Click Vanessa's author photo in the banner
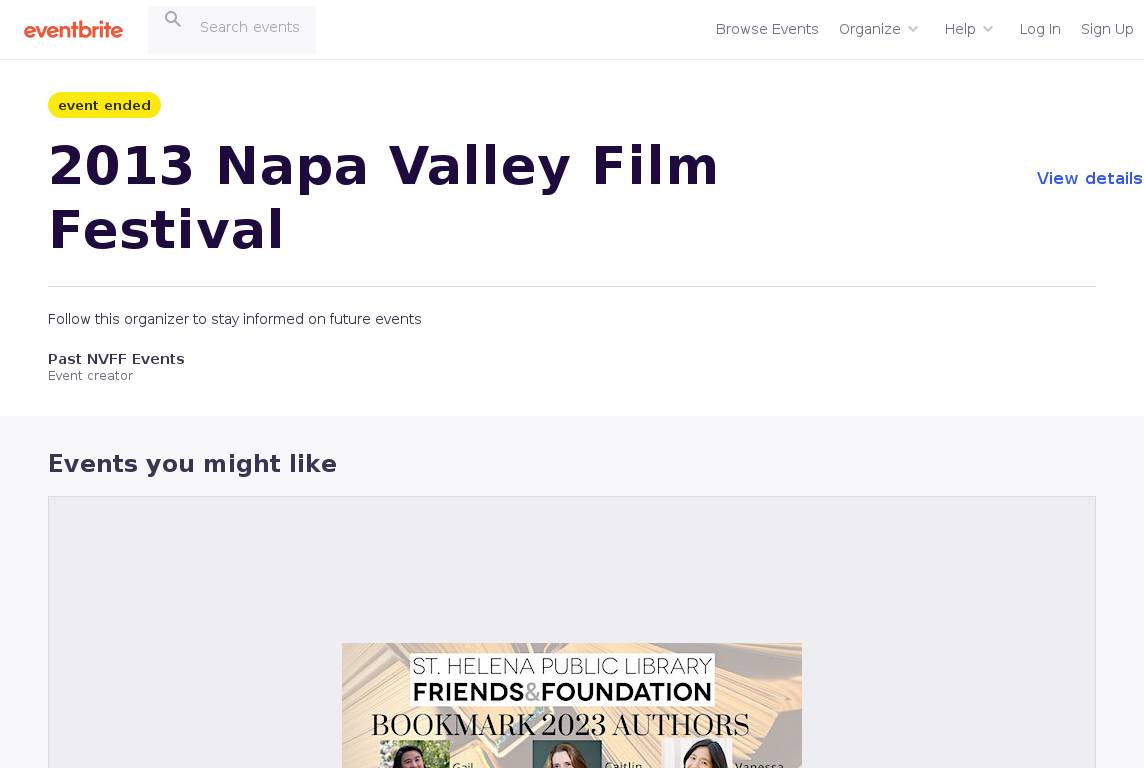Image resolution: width=1144 pixels, height=768 pixels. point(706,755)
